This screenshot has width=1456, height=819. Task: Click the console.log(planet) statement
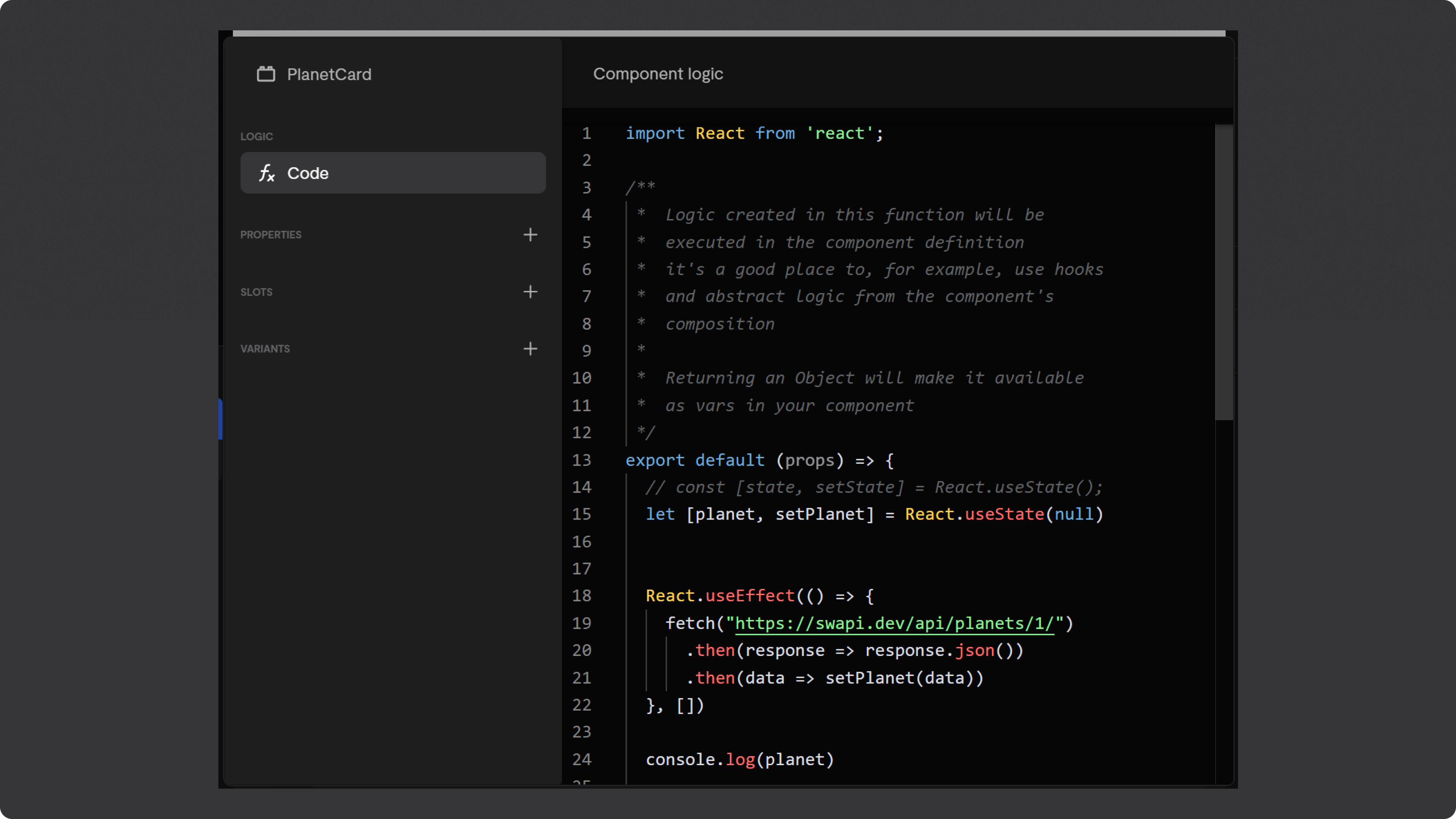pos(739,759)
